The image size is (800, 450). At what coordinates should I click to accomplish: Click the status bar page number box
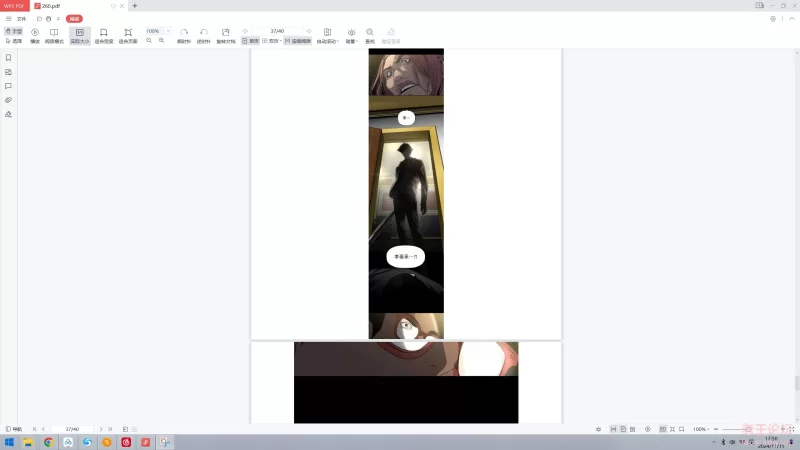pos(72,429)
